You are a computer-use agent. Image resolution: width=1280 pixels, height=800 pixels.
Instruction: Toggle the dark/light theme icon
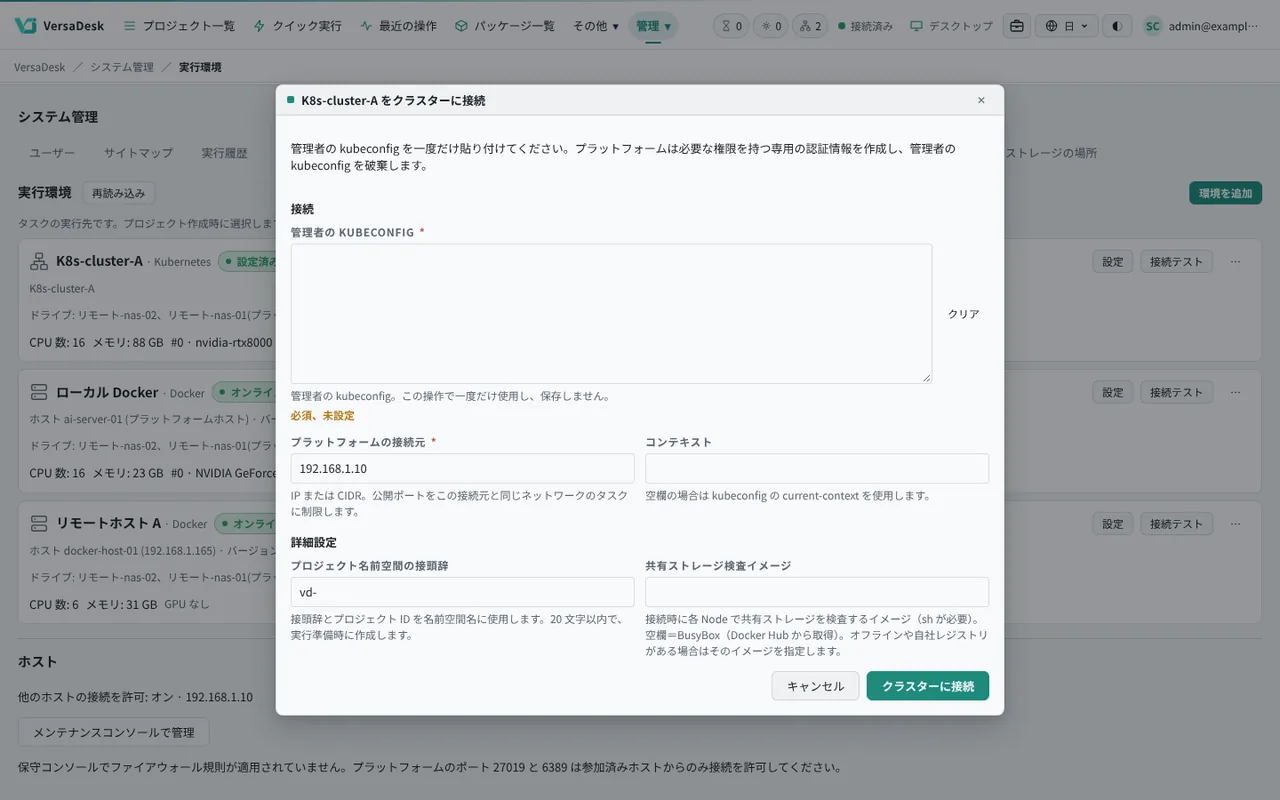(x=1117, y=26)
